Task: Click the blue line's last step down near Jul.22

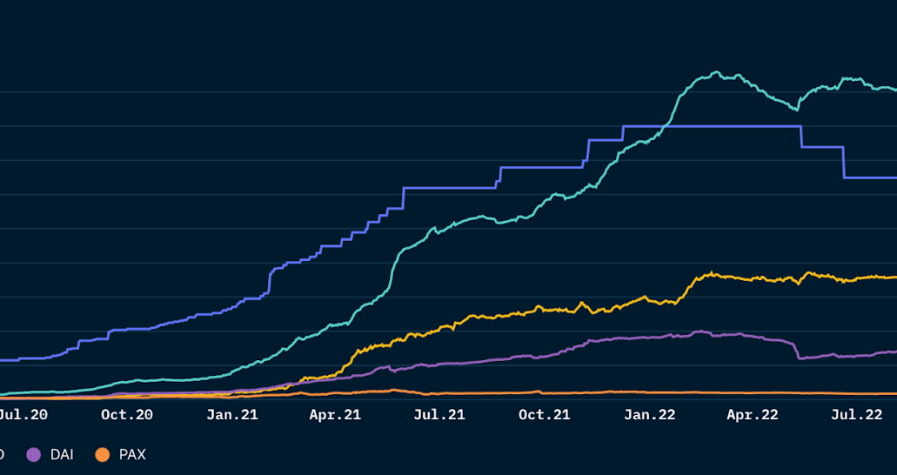Action: point(844,162)
